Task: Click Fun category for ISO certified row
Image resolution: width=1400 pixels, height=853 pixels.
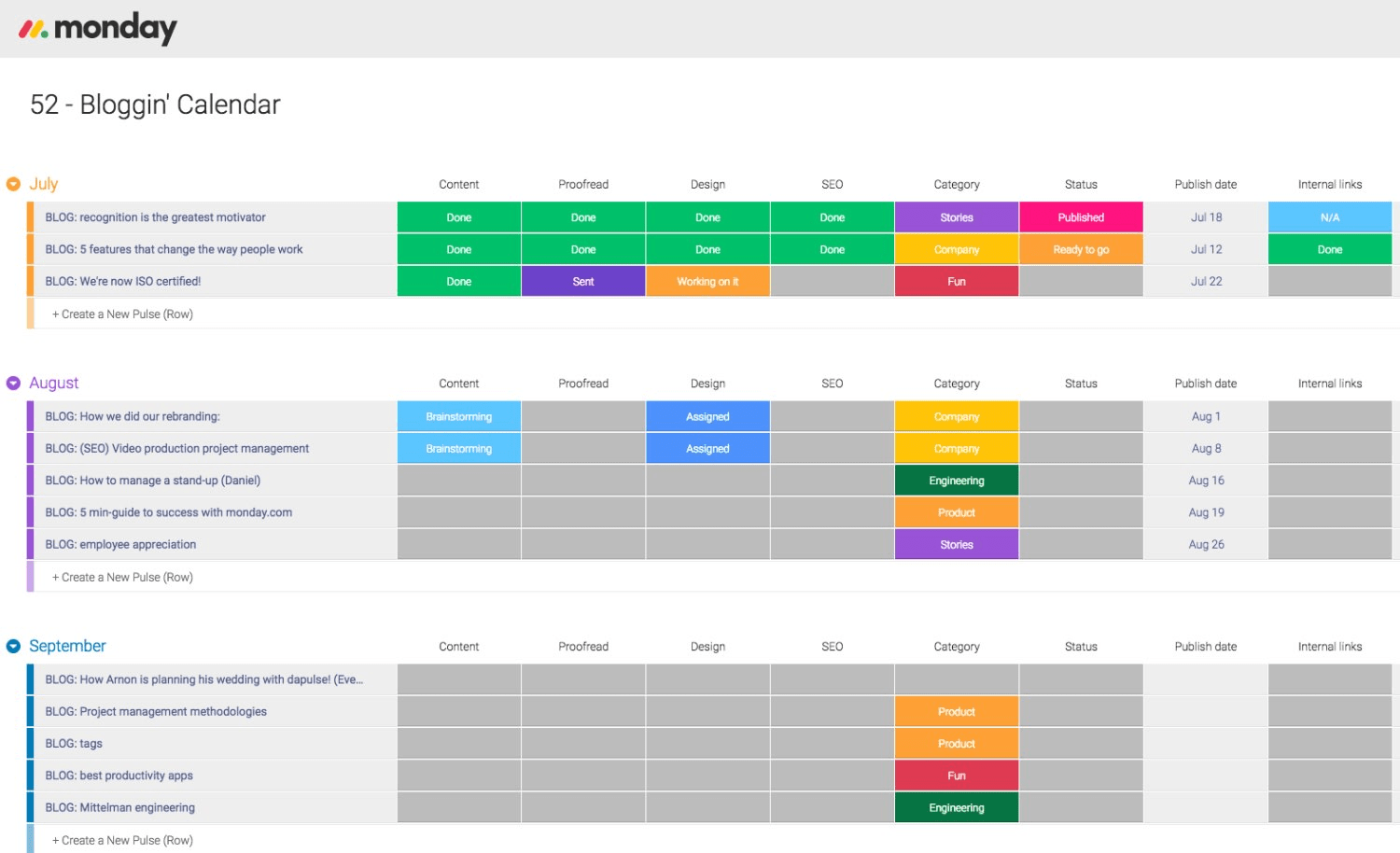Action: tap(957, 281)
